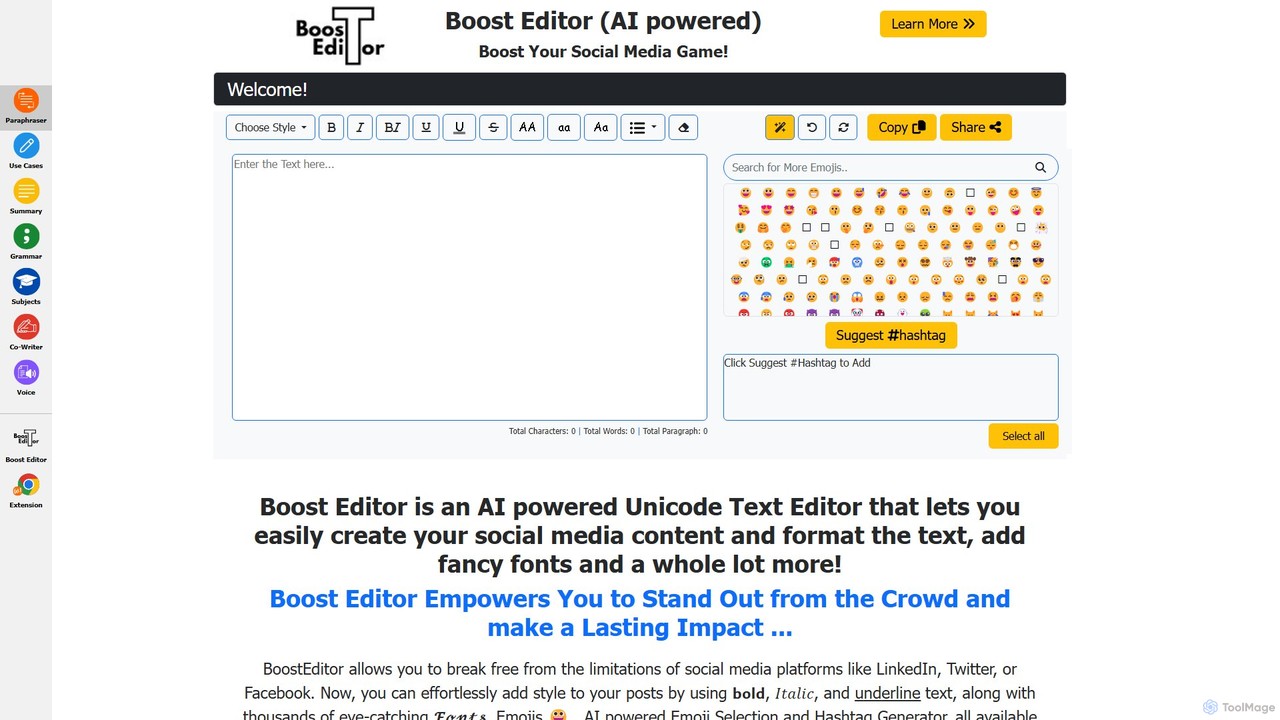Share the editor content
Screen dimensions: 1280x720
976,127
